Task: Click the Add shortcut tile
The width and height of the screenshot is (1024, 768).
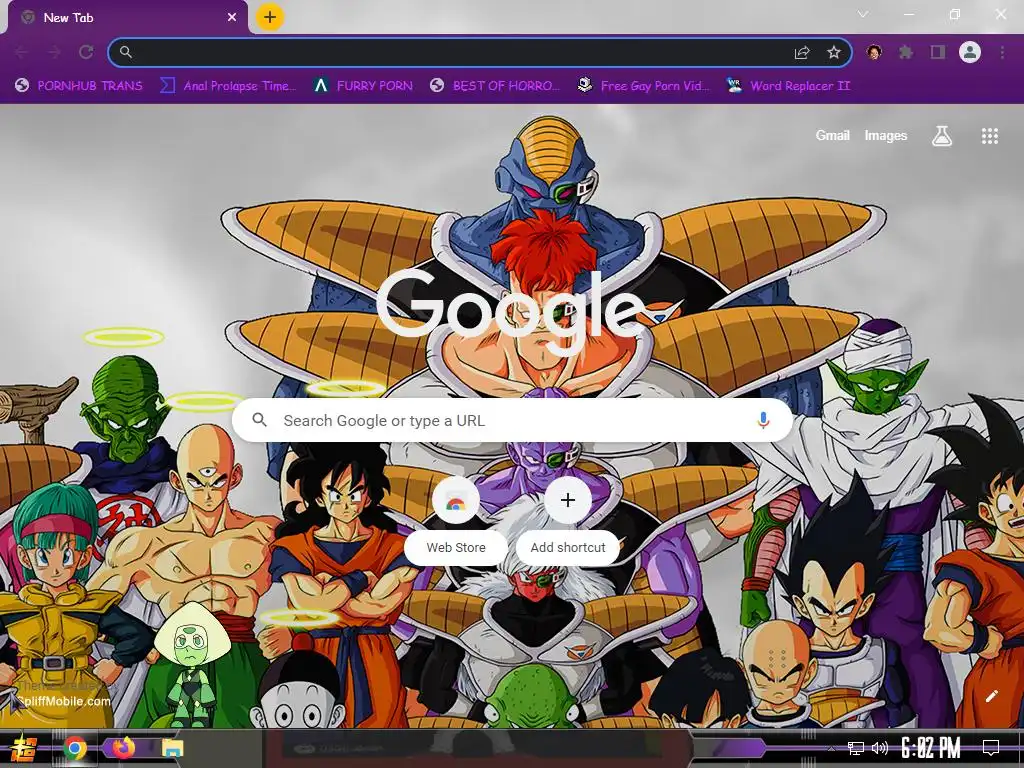Action: (568, 520)
